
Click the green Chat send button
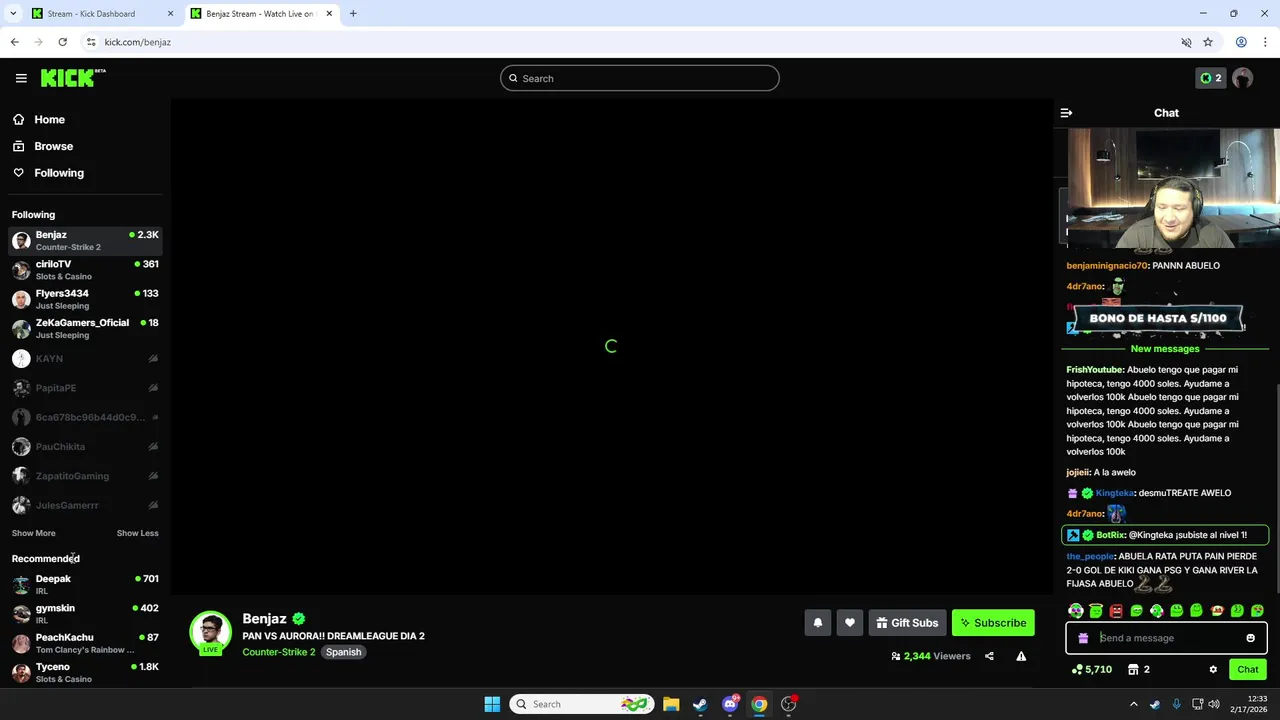coord(1248,669)
